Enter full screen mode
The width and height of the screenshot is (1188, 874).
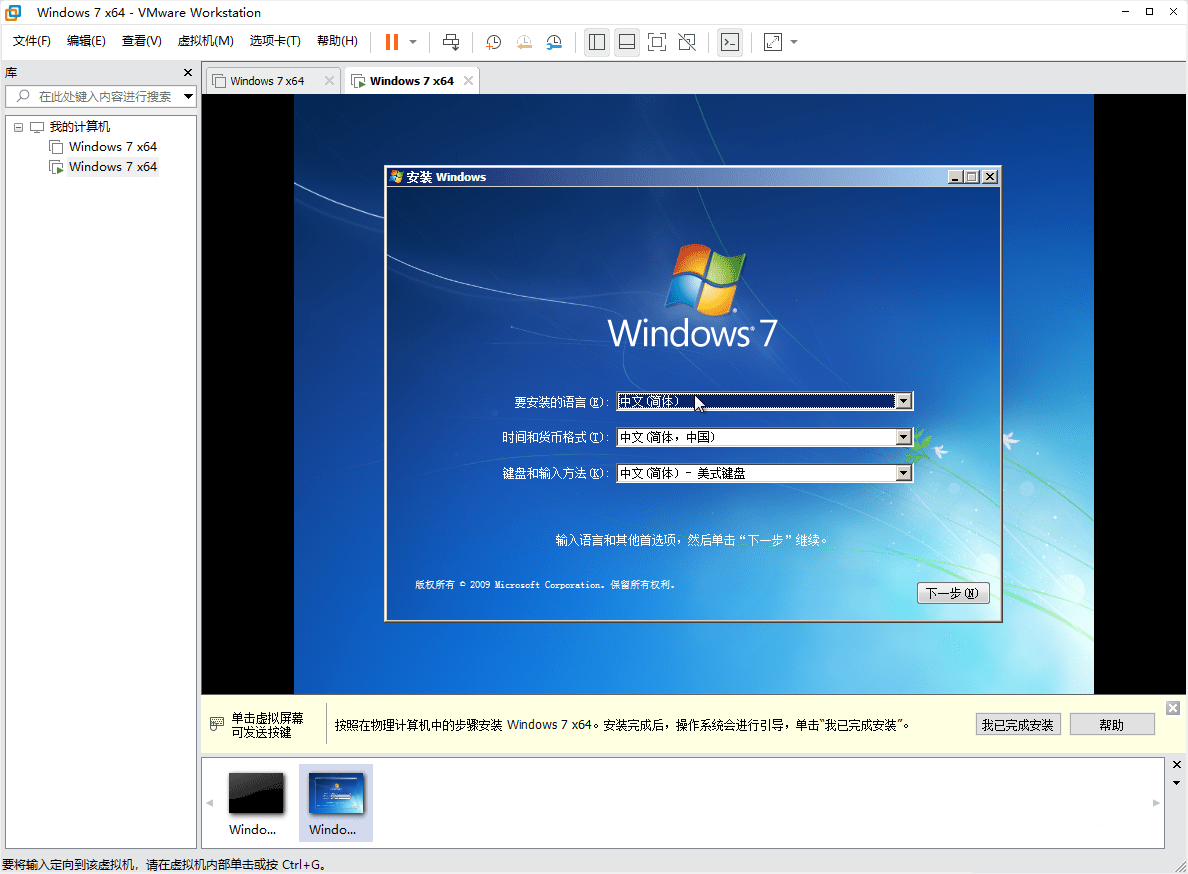click(x=657, y=42)
